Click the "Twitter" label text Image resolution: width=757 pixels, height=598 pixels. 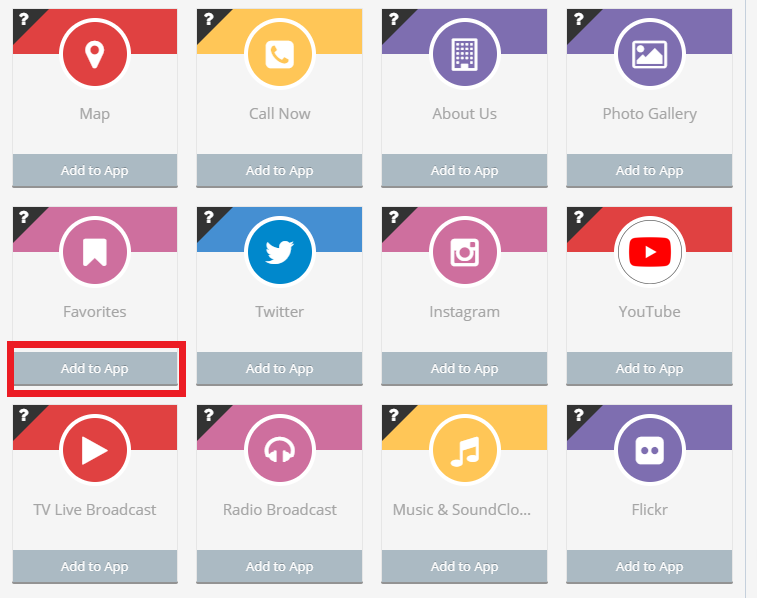point(280,312)
